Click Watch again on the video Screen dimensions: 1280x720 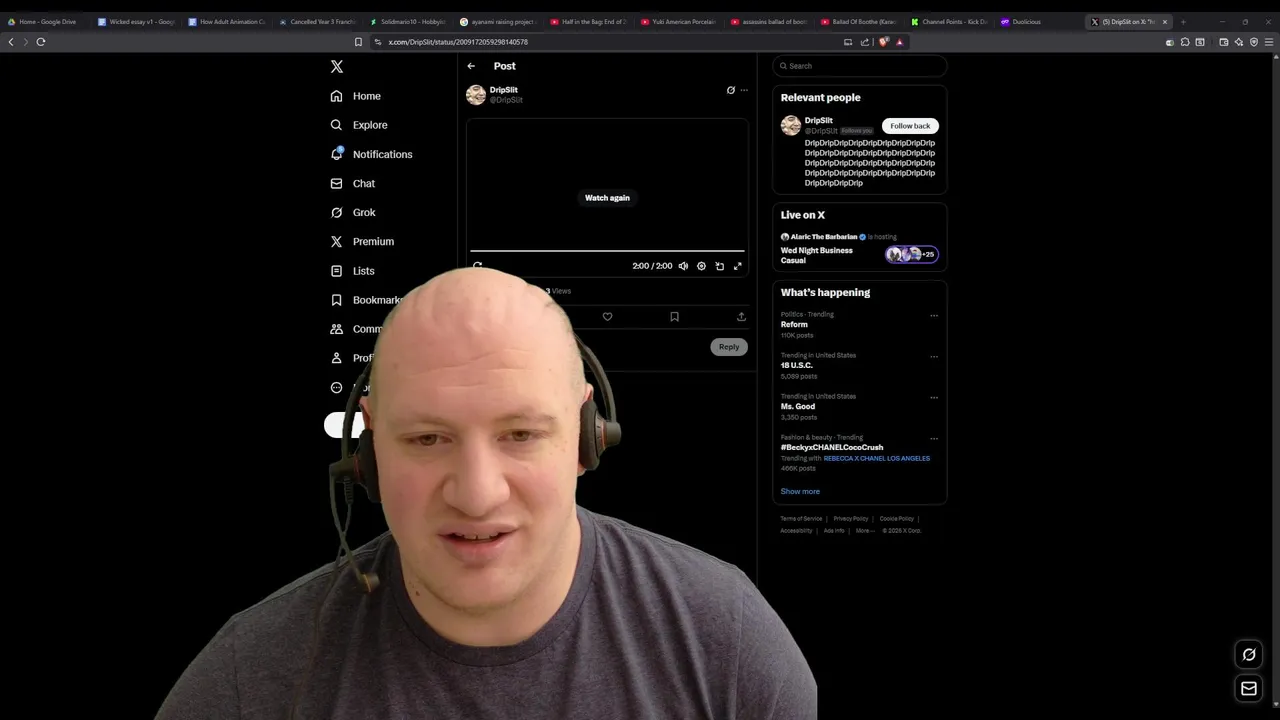tap(607, 198)
